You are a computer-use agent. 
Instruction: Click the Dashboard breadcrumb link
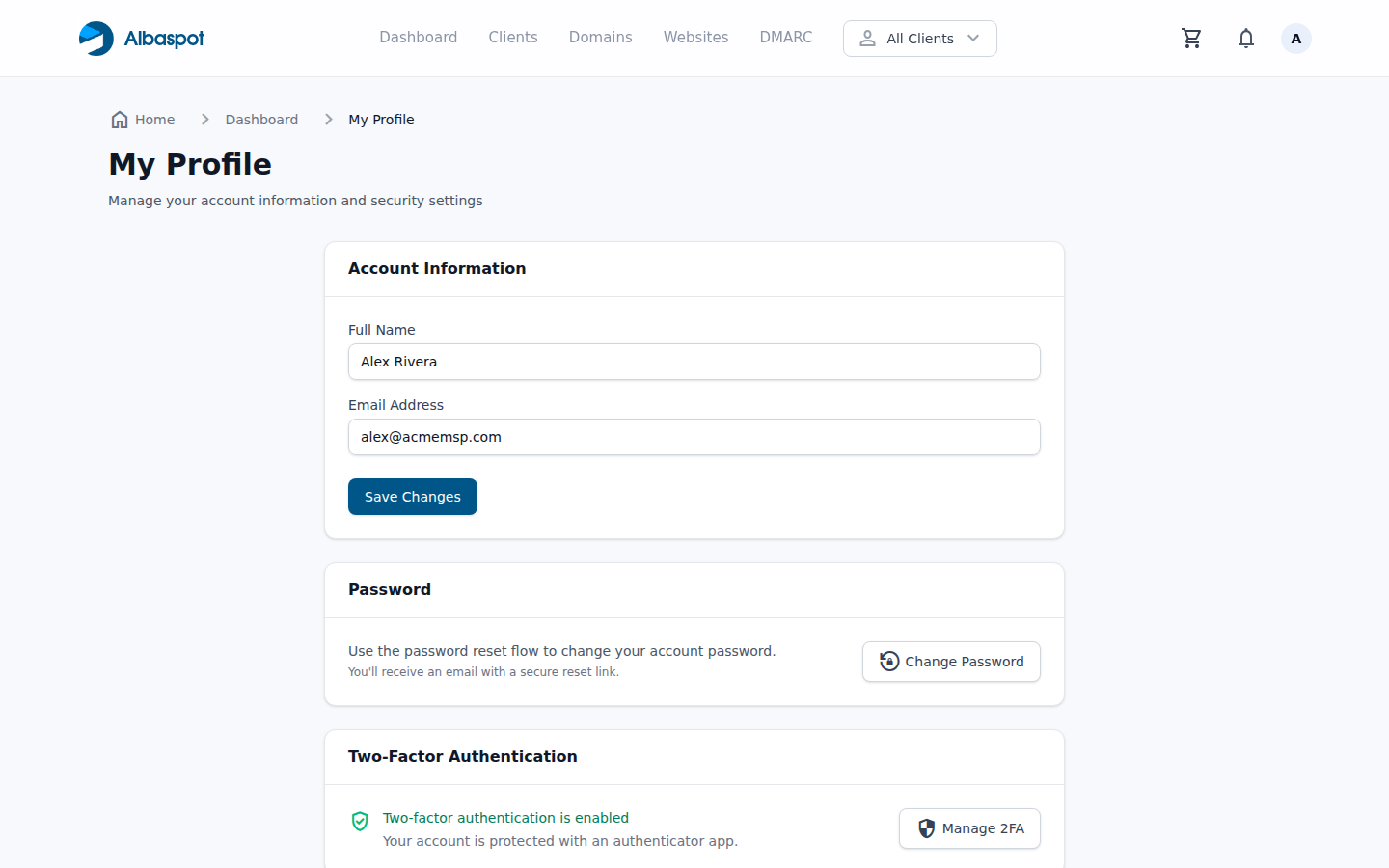(261, 119)
